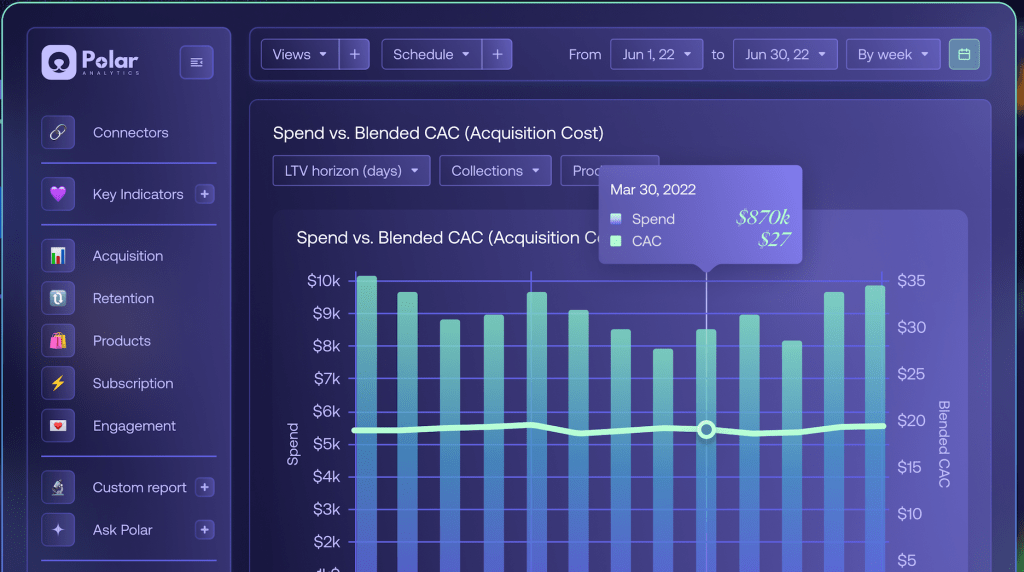Screen dimensions: 1024x572
Task: Open the Connectors section
Action: [131, 133]
